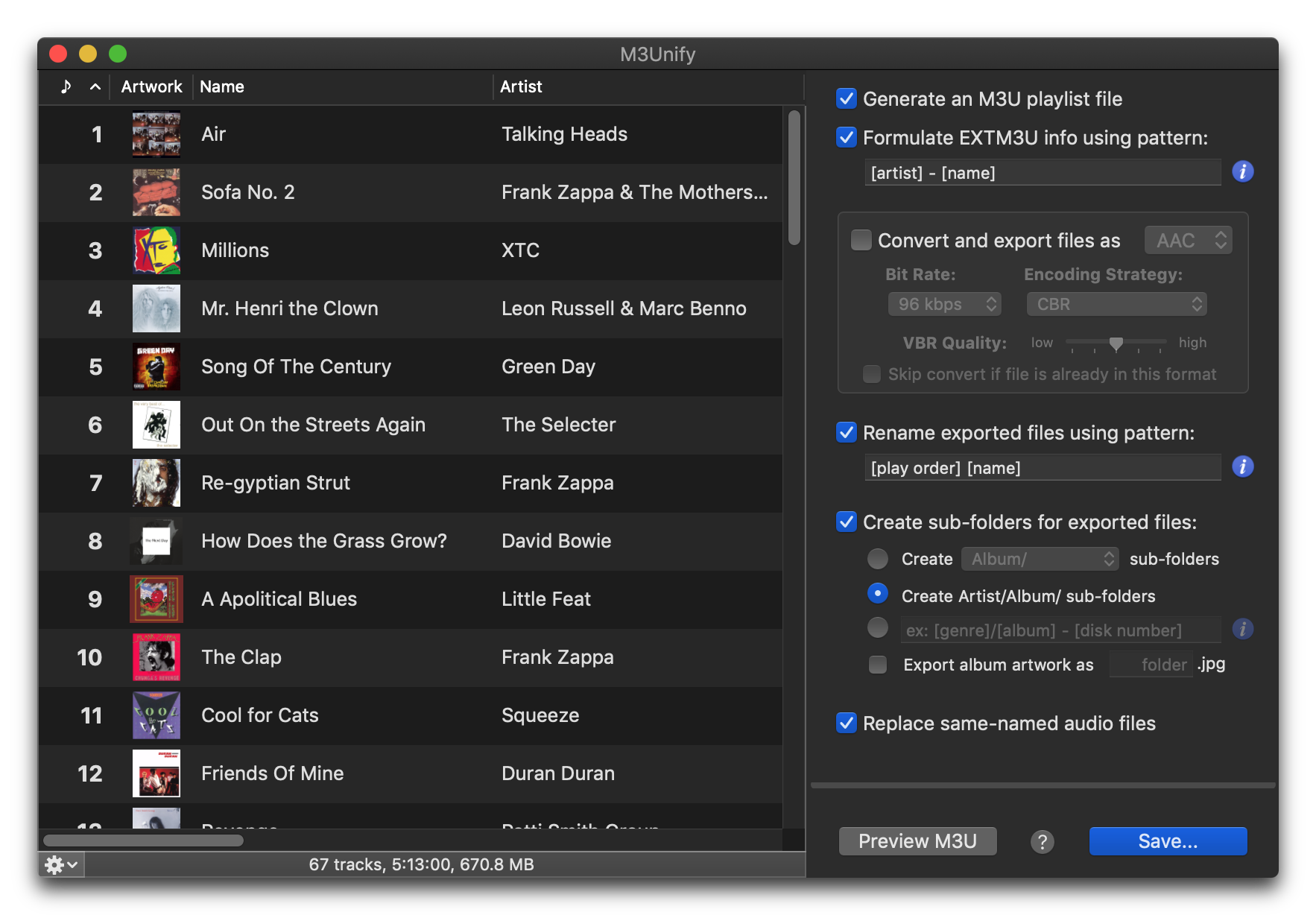
Task: Select Song Of The Century artwork
Action: (156, 367)
